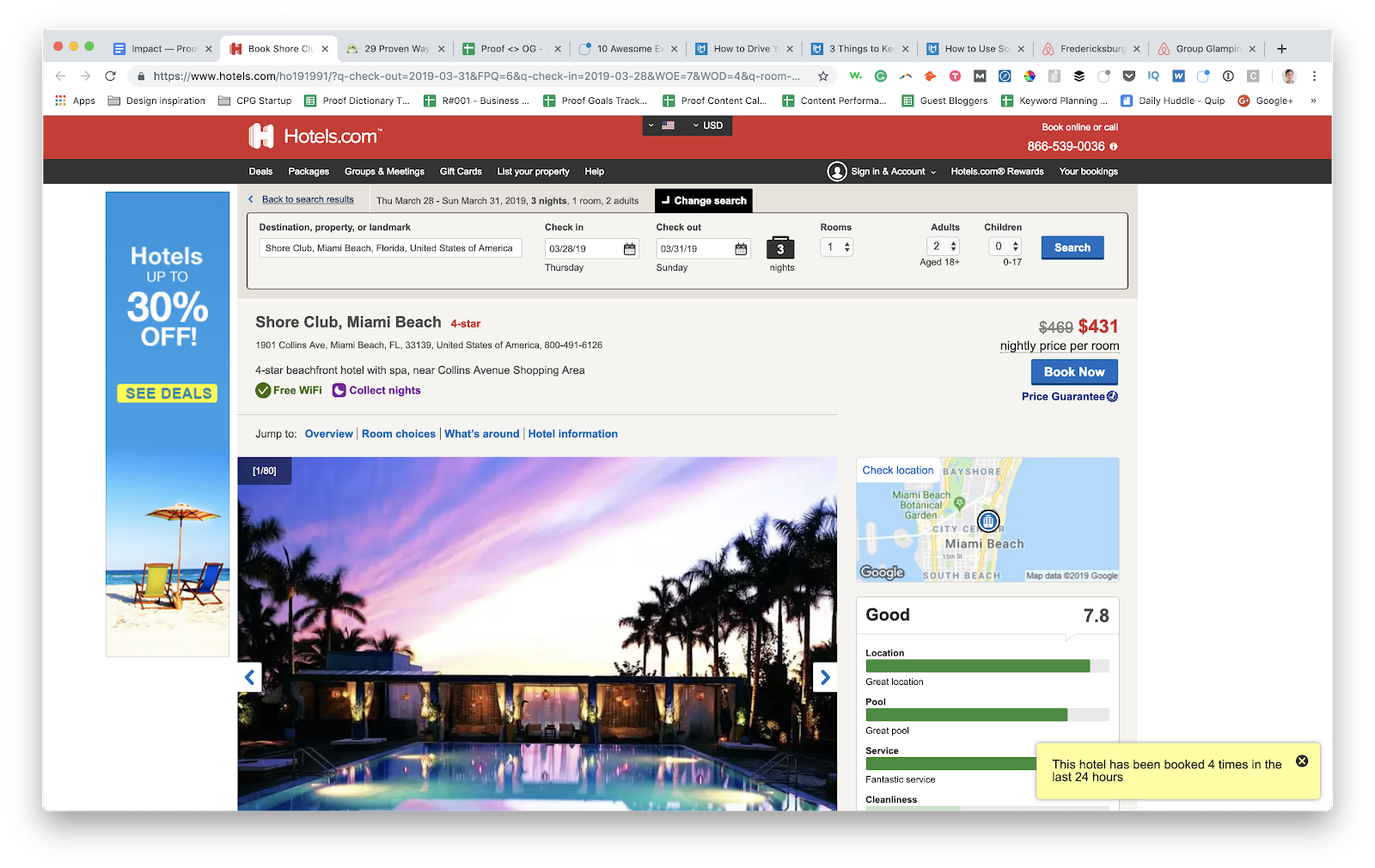This screenshot has height=868, width=1375.
Task: Click the Price Guarantee badge icon
Action: tap(1113, 396)
